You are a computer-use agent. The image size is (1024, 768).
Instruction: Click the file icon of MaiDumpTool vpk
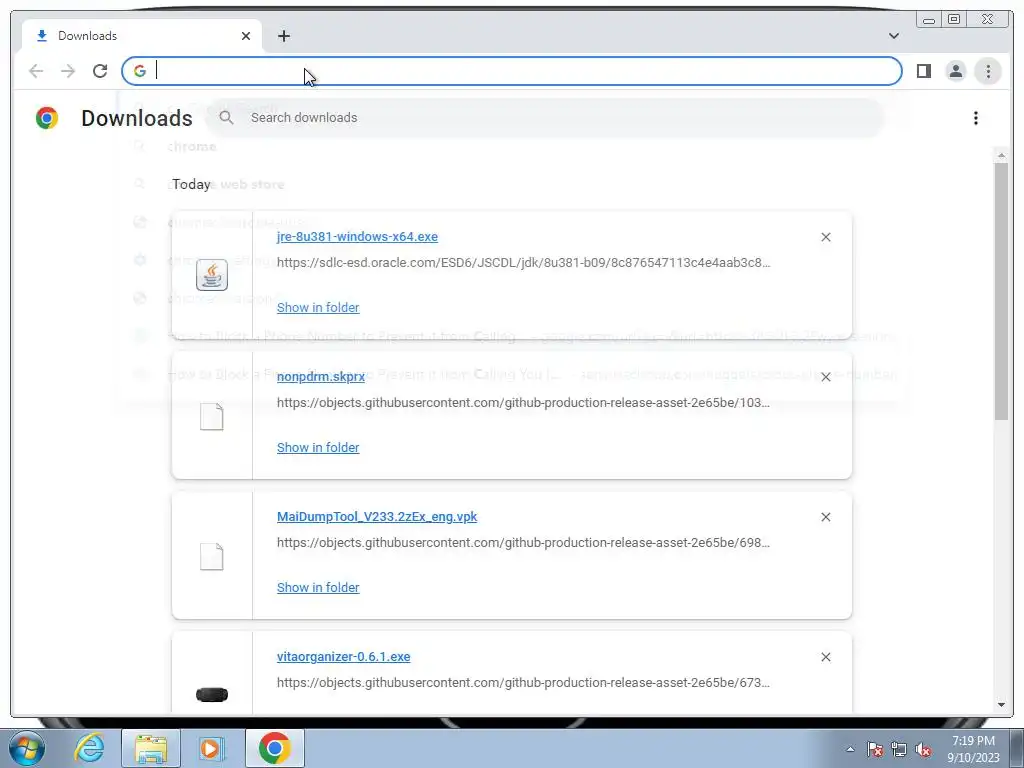pos(212,557)
